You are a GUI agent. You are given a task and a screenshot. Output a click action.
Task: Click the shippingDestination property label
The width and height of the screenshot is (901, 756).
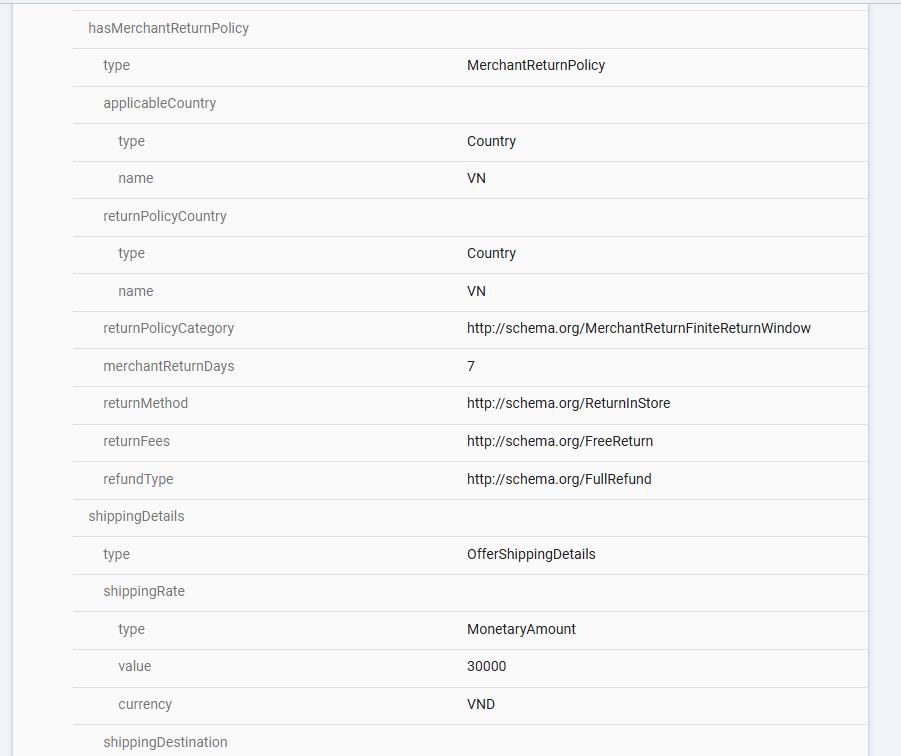click(x=165, y=742)
